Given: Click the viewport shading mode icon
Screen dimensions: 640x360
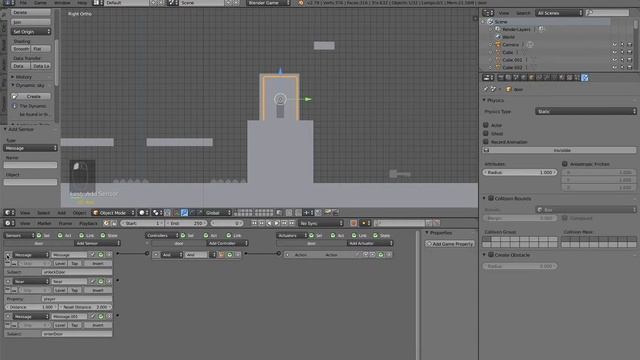Looking at the screenshot, I should click(144, 213).
